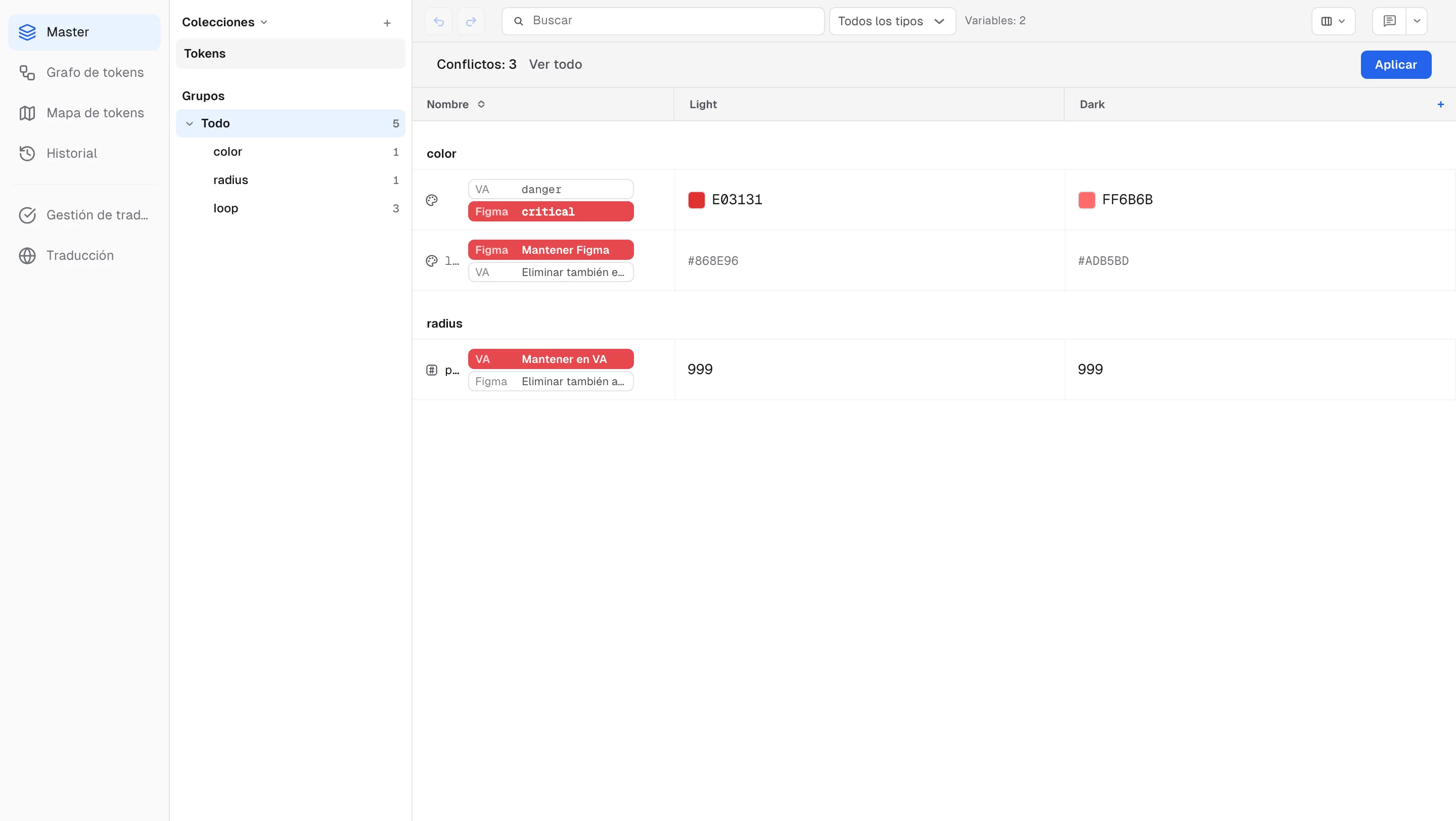This screenshot has height=821, width=1456.
Task: Add a new collection with plus icon
Action: click(387, 23)
